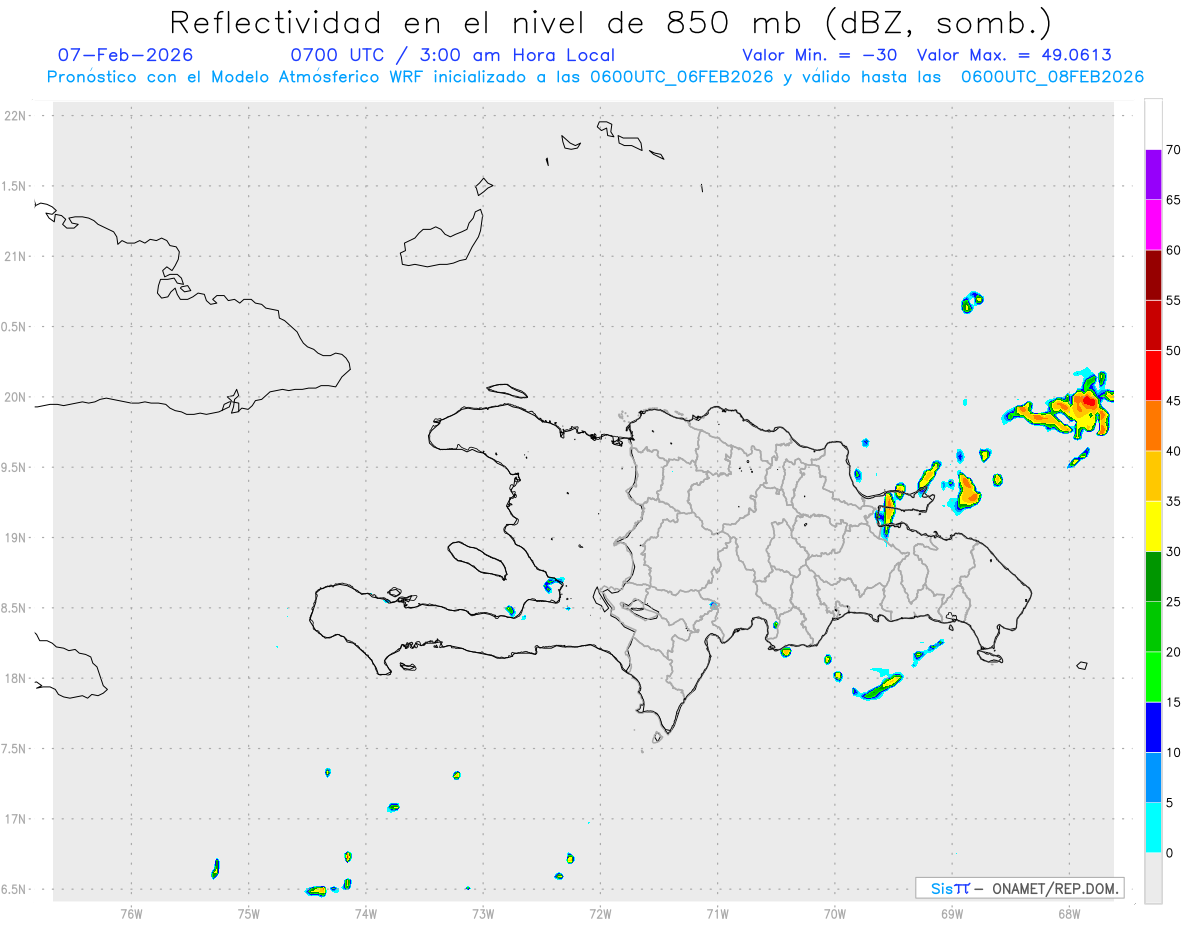Pick the dark blue 10–15 dBZ colorbar segment
This screenshot has height=927, width=1200.
(x=1153, y=727)
